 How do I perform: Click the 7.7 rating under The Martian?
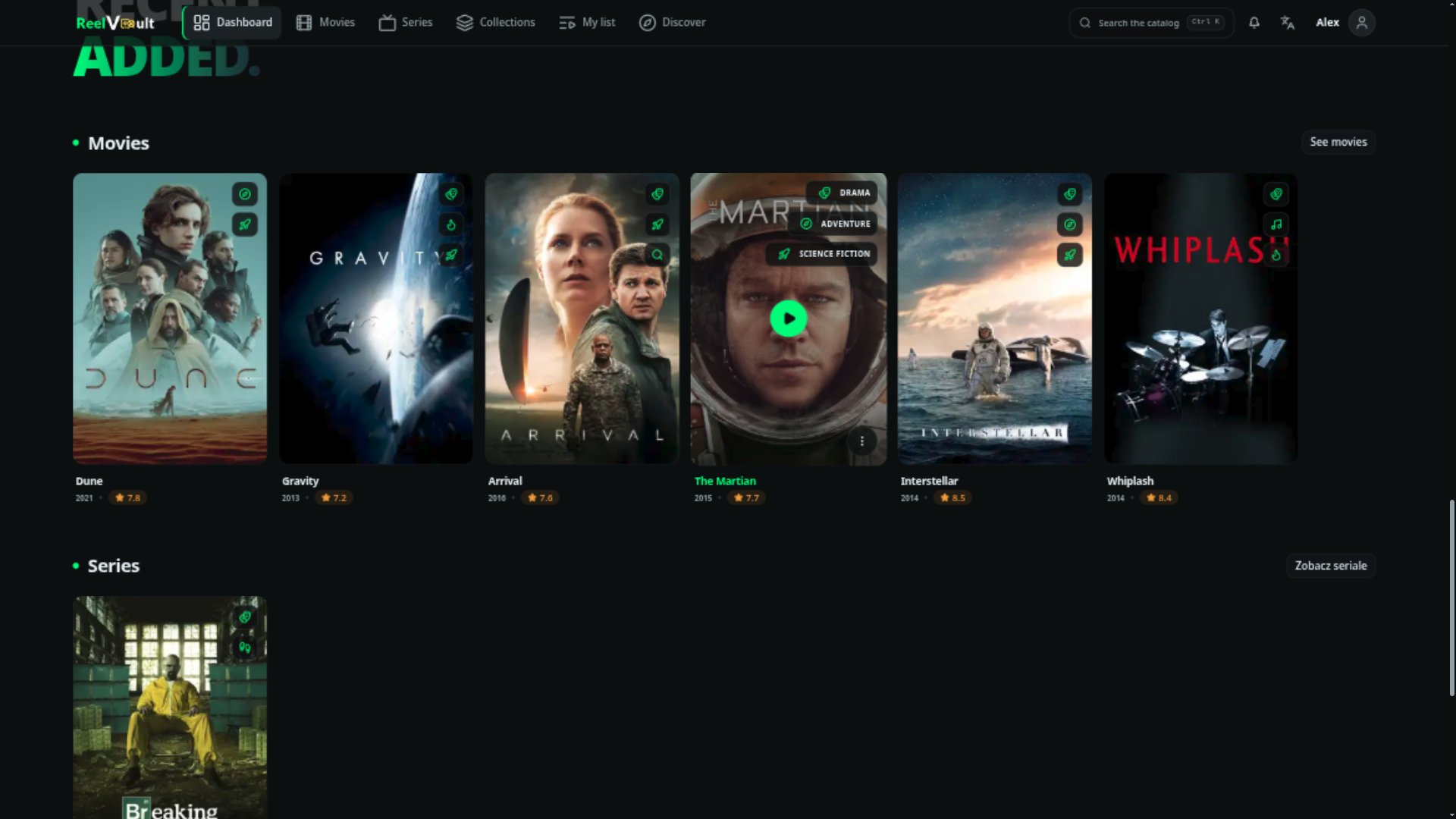pos(746,498)
